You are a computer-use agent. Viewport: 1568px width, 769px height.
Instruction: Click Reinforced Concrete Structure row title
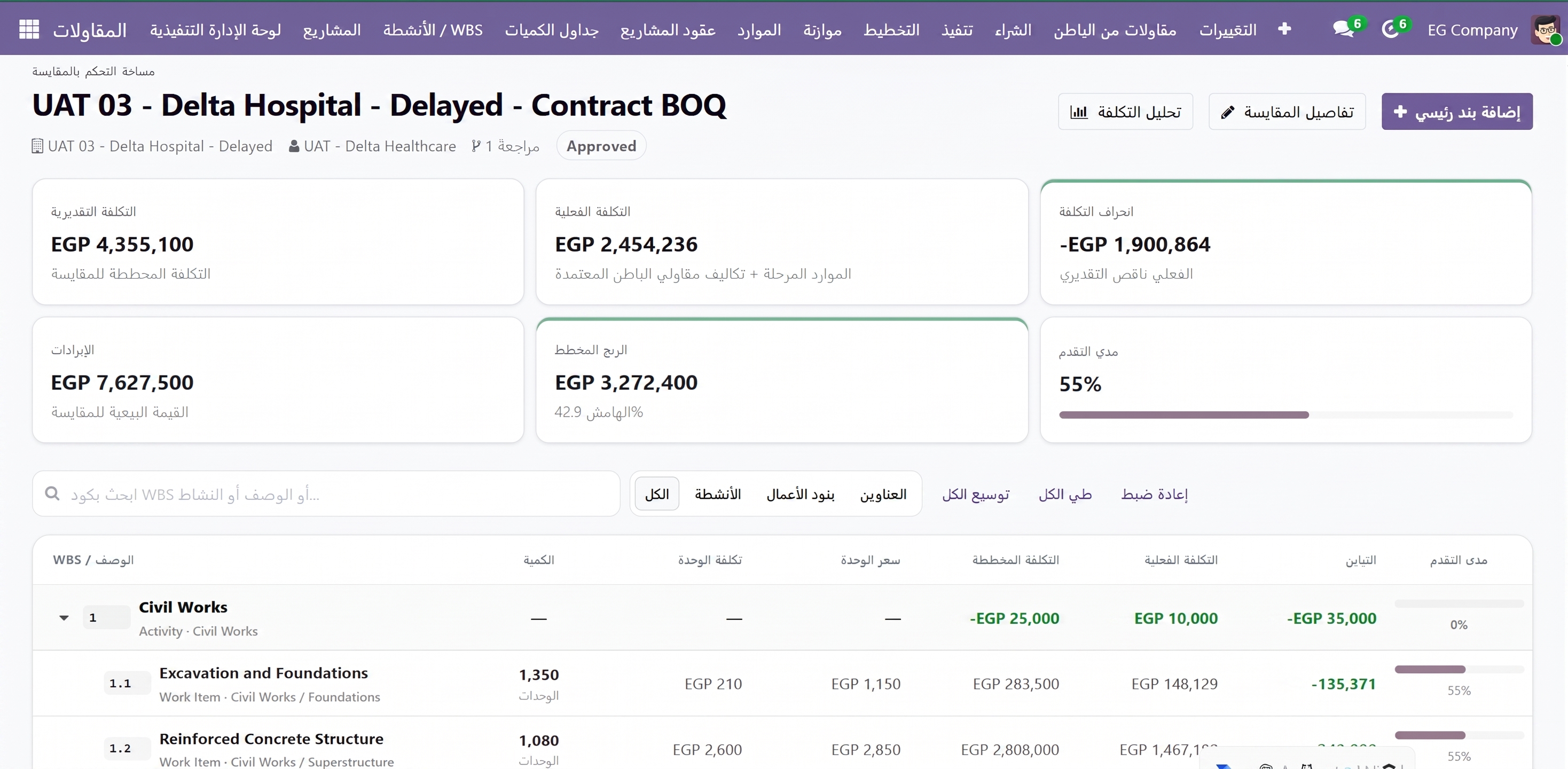271,739
